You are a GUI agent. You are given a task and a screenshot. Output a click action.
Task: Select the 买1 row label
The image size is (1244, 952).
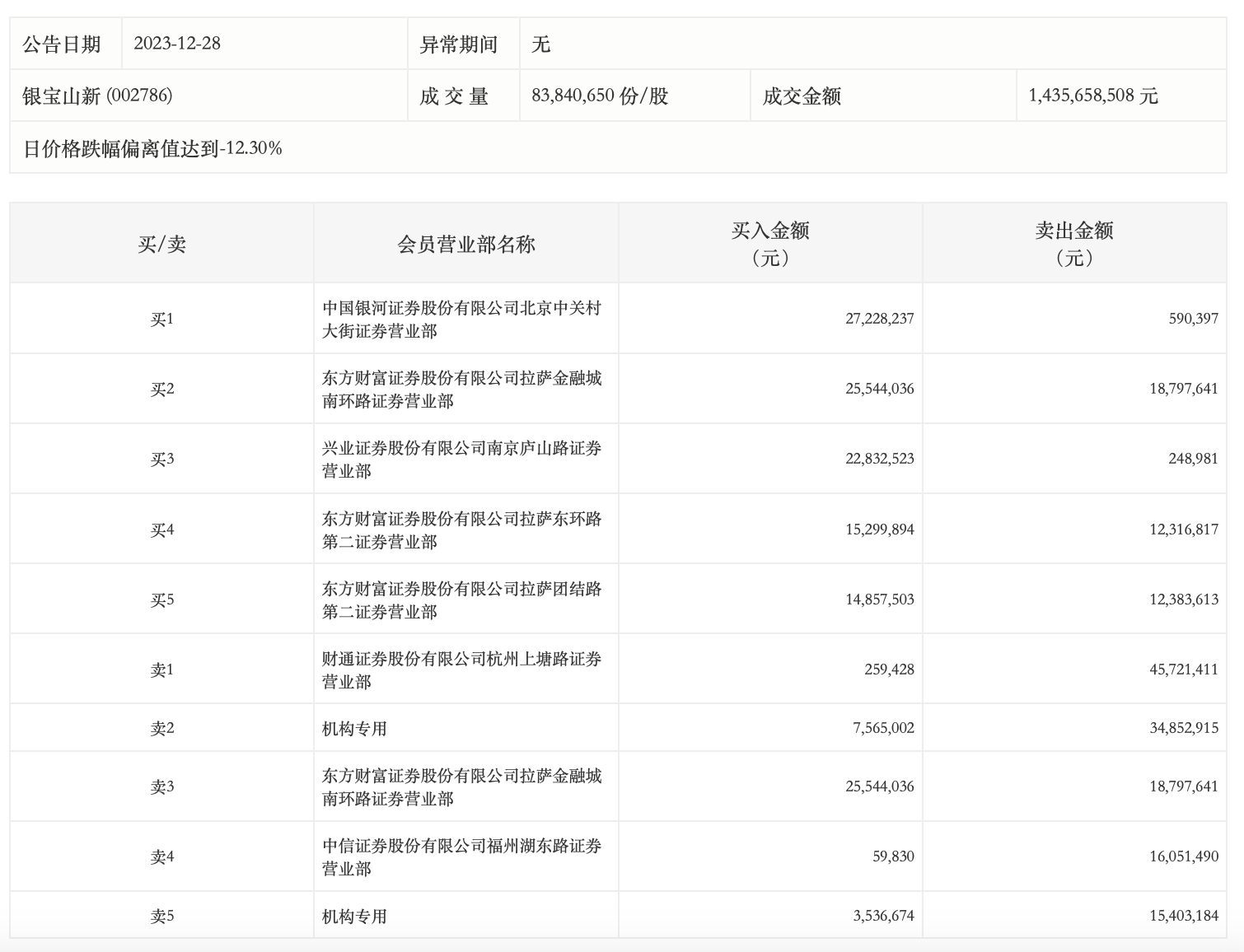pos(162,319)
